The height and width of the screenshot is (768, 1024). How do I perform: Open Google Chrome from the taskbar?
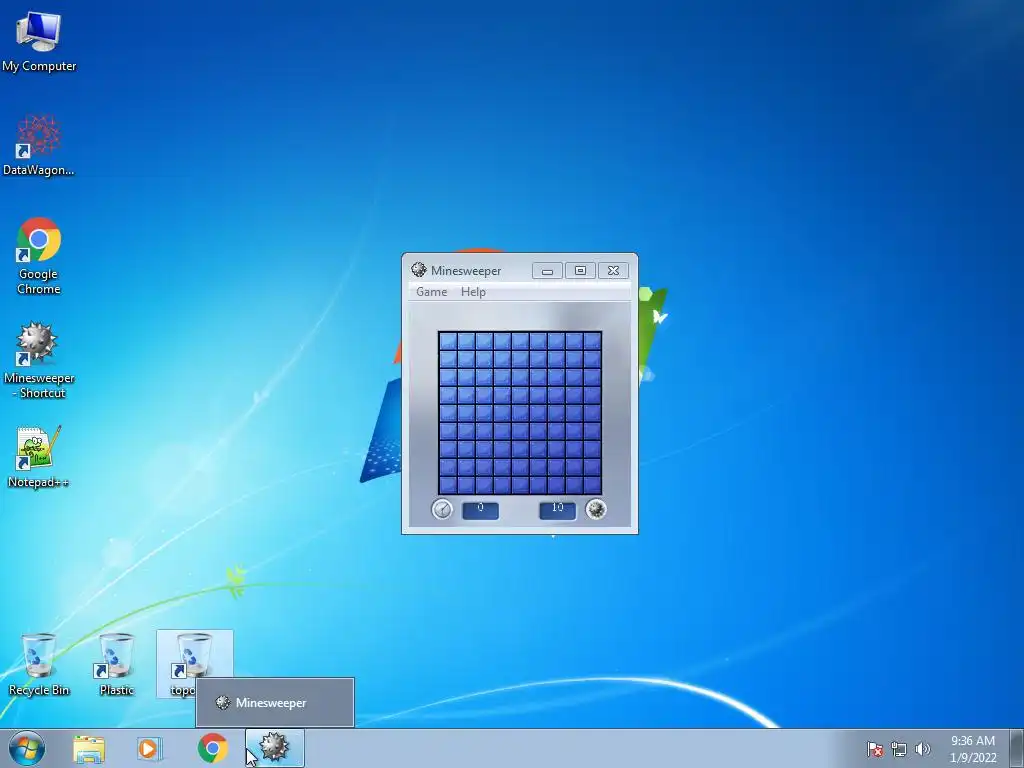tap(212, 748)
